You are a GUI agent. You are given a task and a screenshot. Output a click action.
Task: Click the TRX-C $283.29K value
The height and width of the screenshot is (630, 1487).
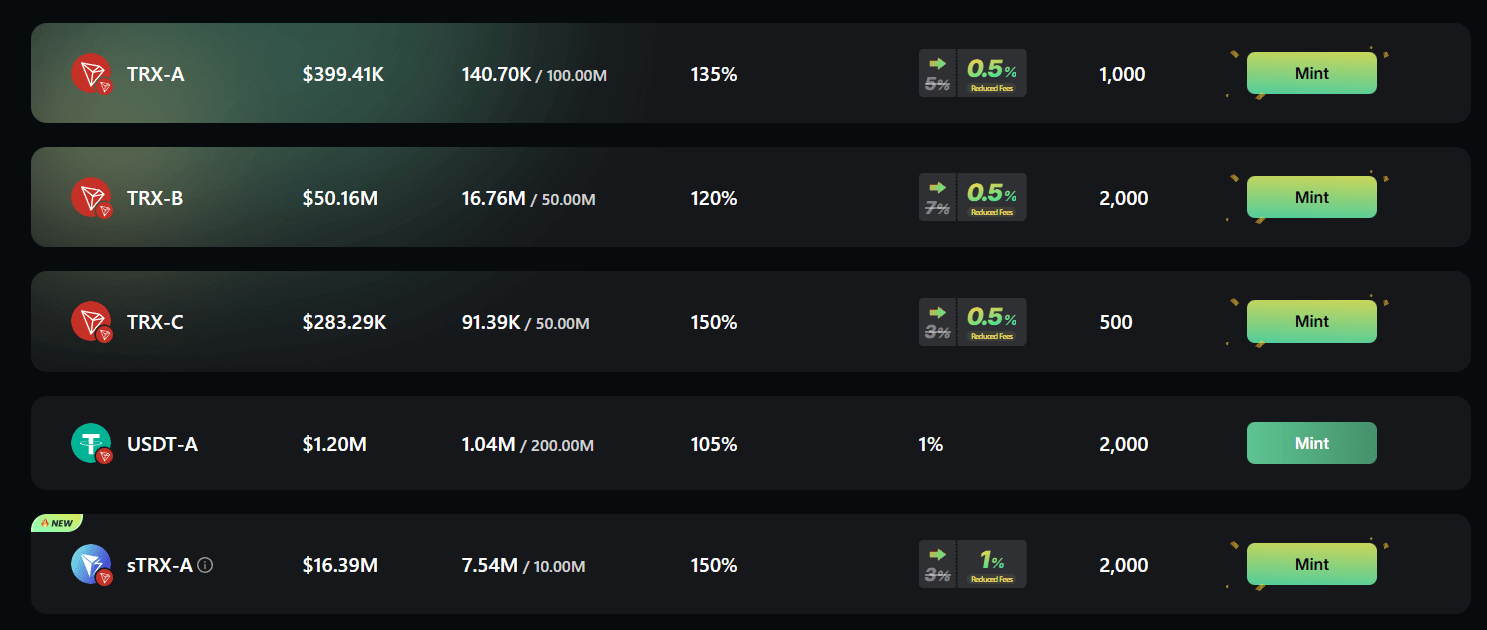[344, 322]
